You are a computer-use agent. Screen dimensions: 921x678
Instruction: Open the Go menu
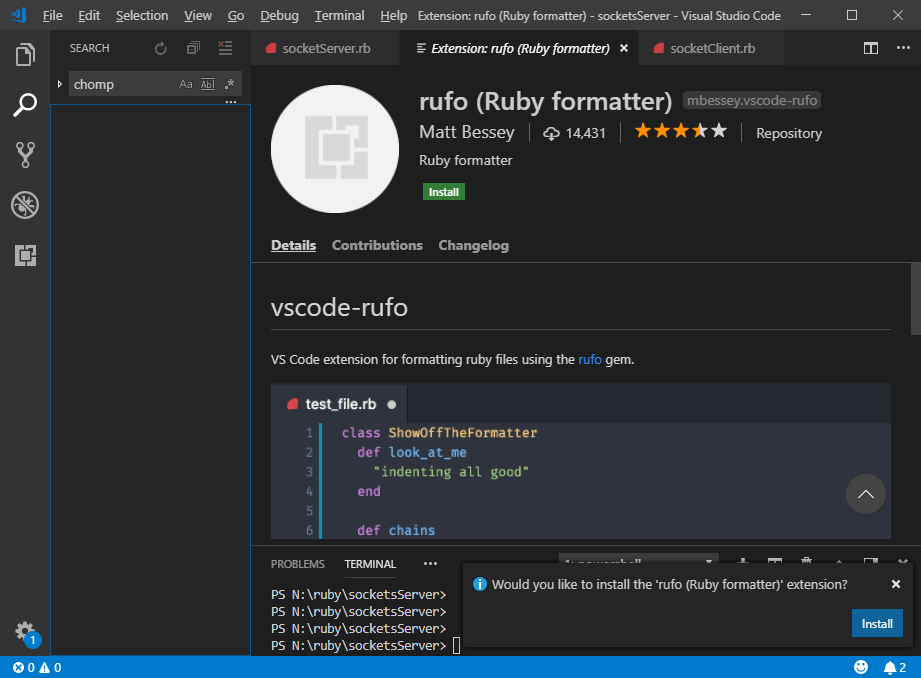point(236,15)
